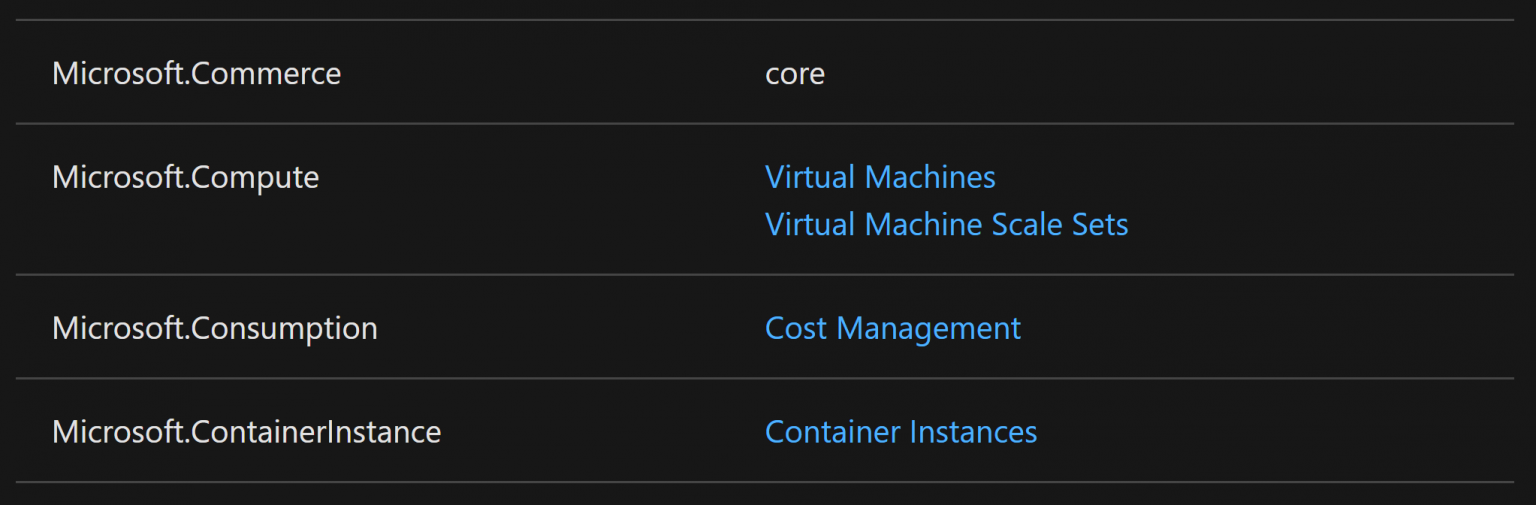Open the Container Instances link

[x=900, y=432]
